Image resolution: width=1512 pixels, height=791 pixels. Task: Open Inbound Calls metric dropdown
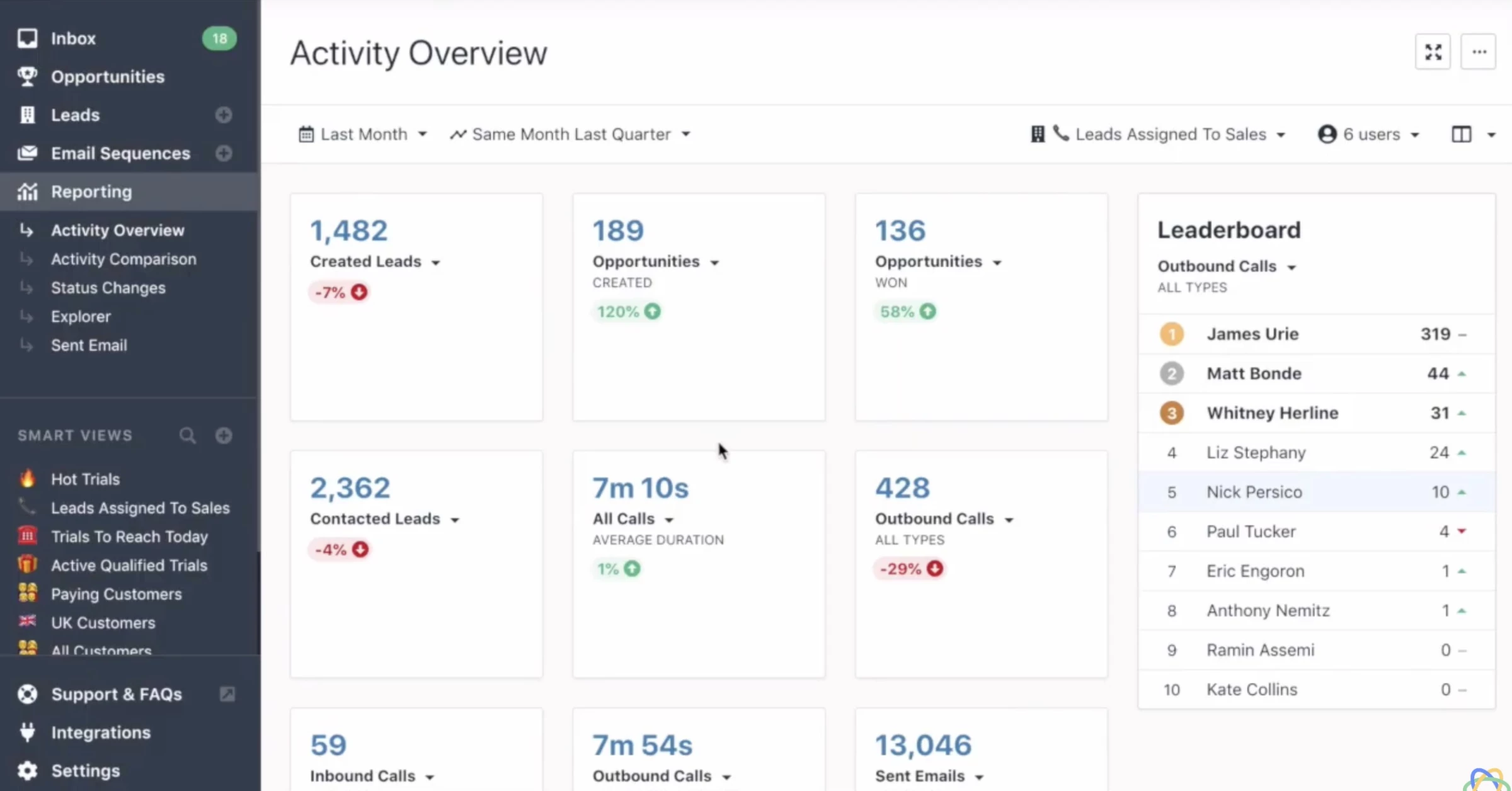click(x=372, y=776)
